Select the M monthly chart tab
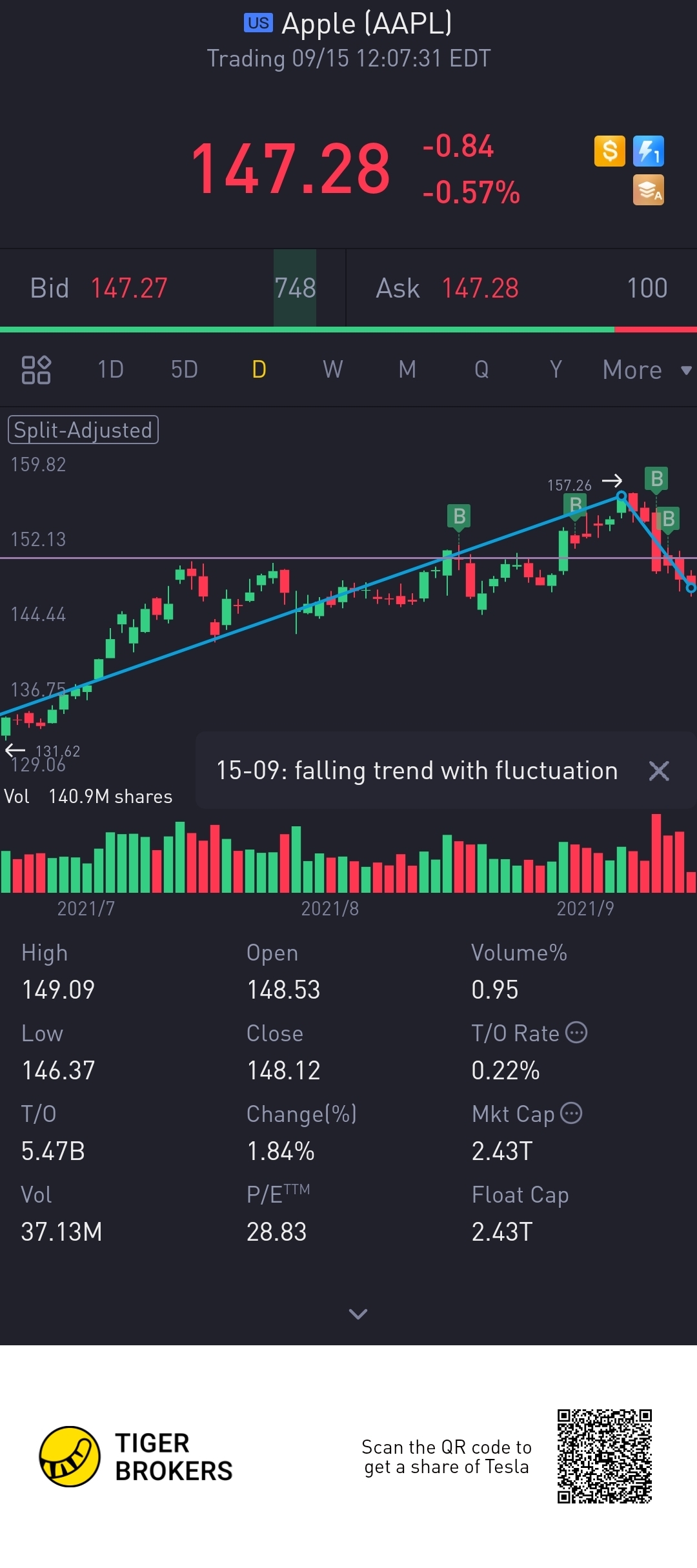 pyautogui.click(x=407, y=370)
